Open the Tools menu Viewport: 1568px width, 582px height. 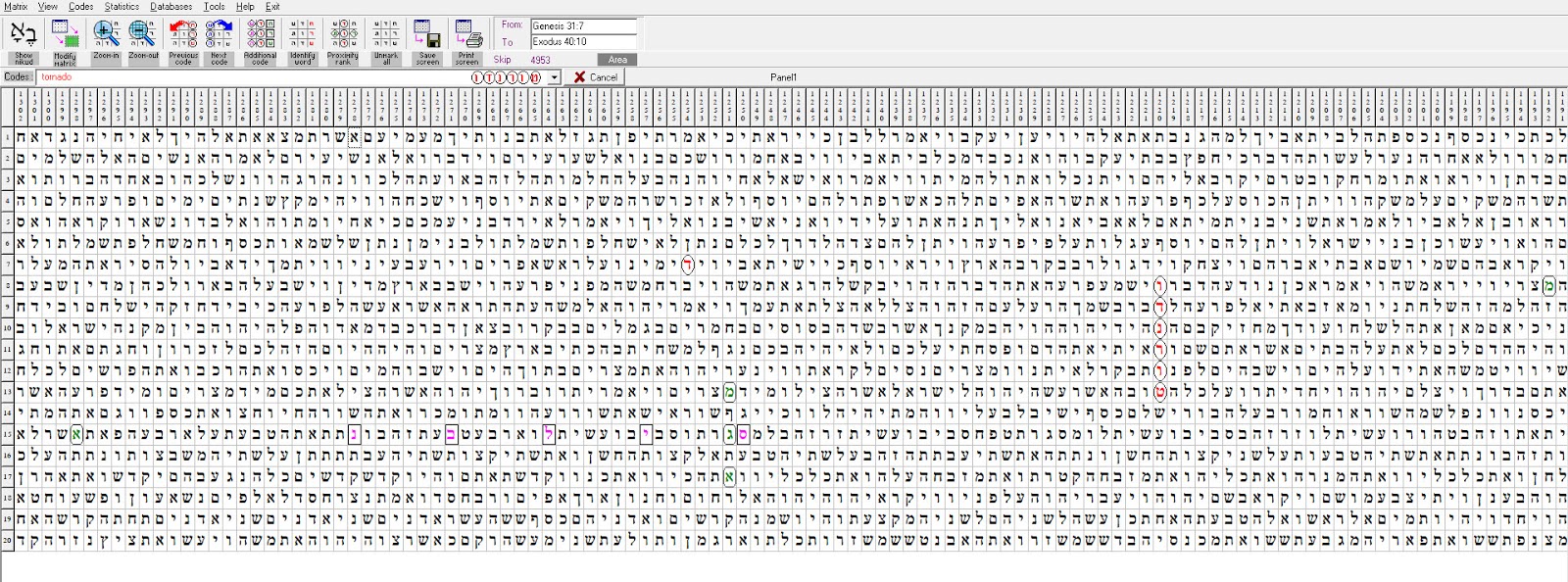point(214,7)
